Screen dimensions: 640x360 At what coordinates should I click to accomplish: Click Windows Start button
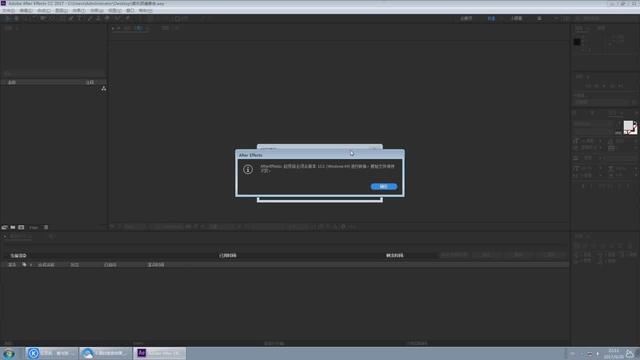(9, 353)
